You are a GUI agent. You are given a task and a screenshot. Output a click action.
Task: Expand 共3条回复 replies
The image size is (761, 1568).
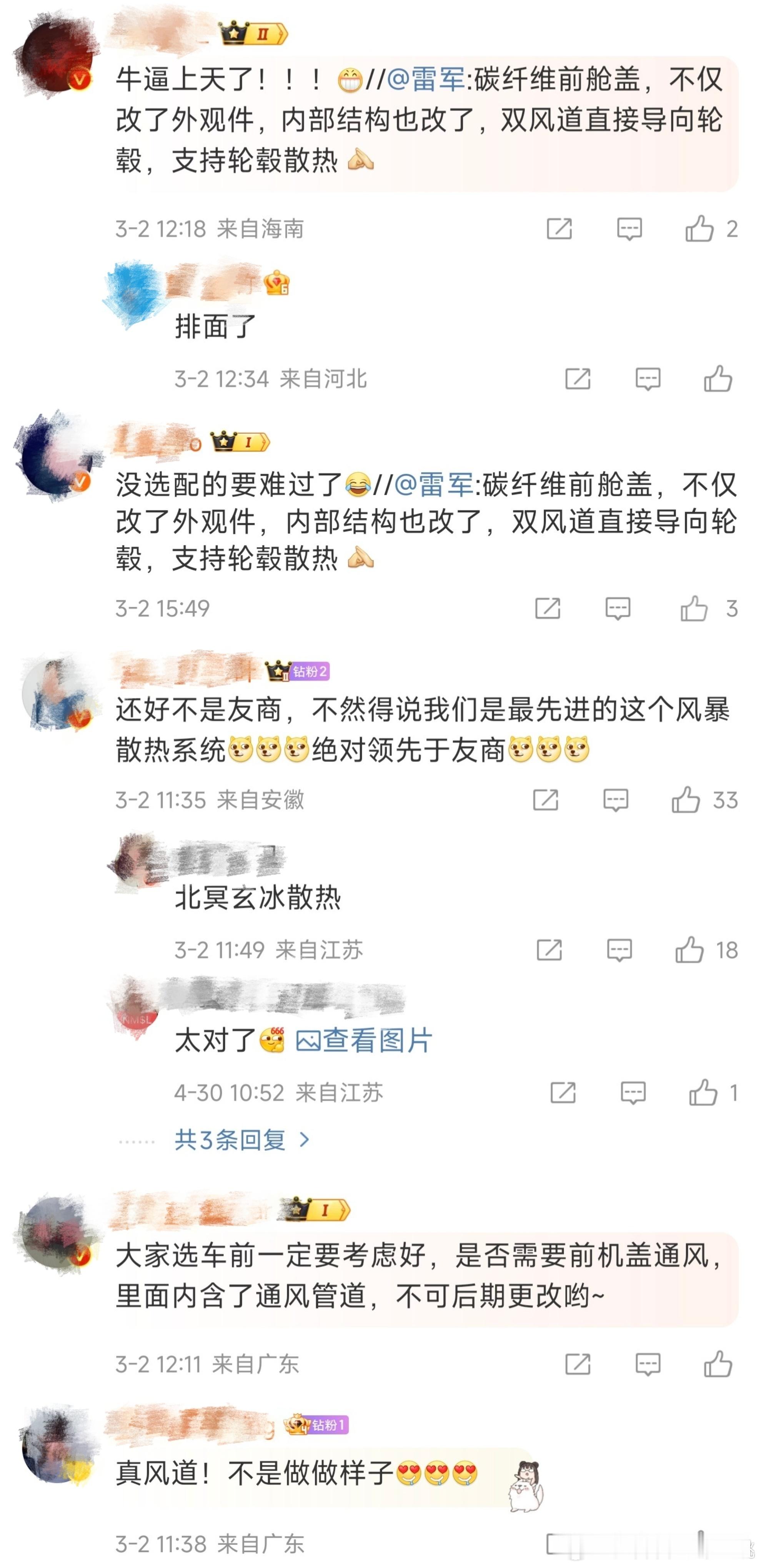point(230,1140)
